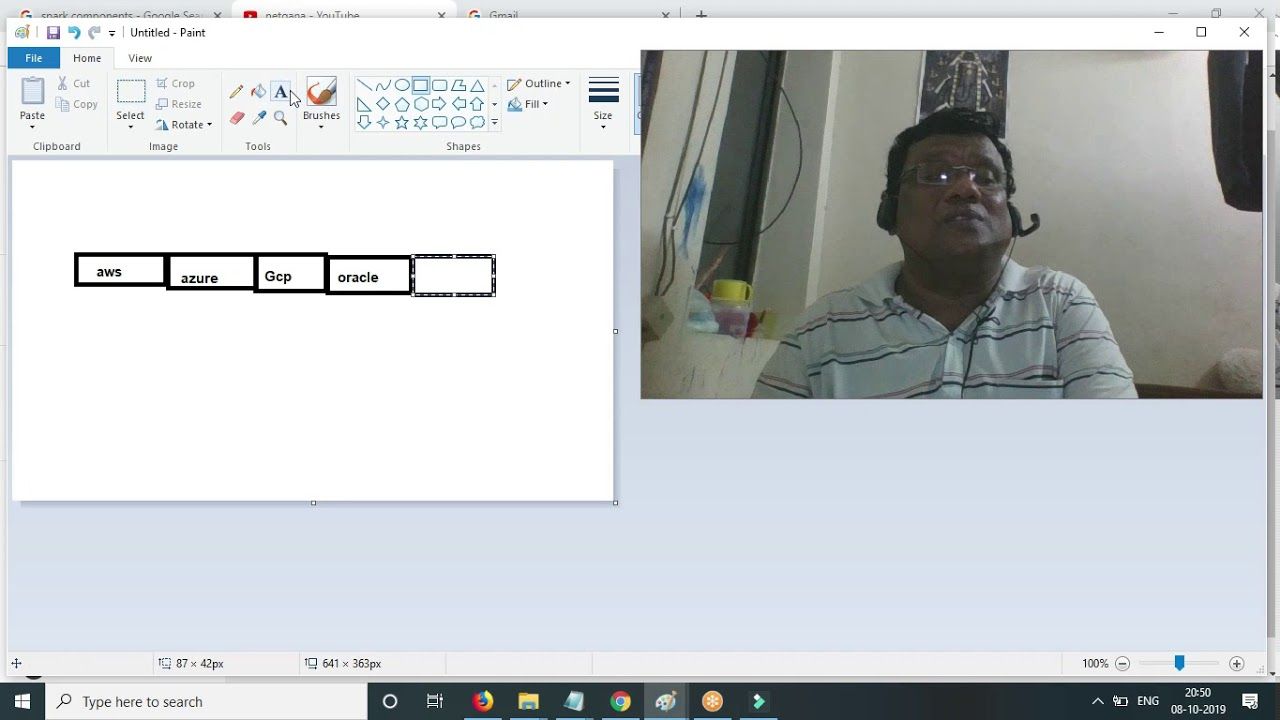Click the Windows search box

[x=206, y=702]
